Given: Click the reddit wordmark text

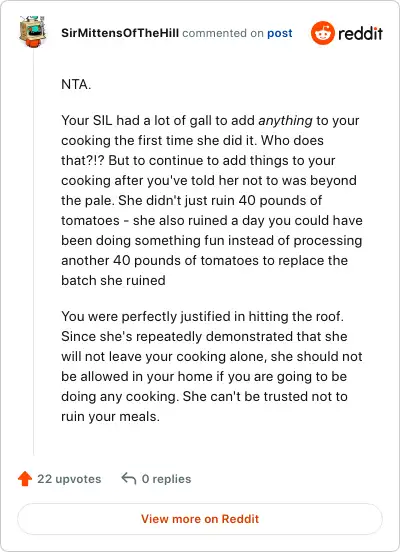Looking at the screenshot, I should [x=360, y=33].
